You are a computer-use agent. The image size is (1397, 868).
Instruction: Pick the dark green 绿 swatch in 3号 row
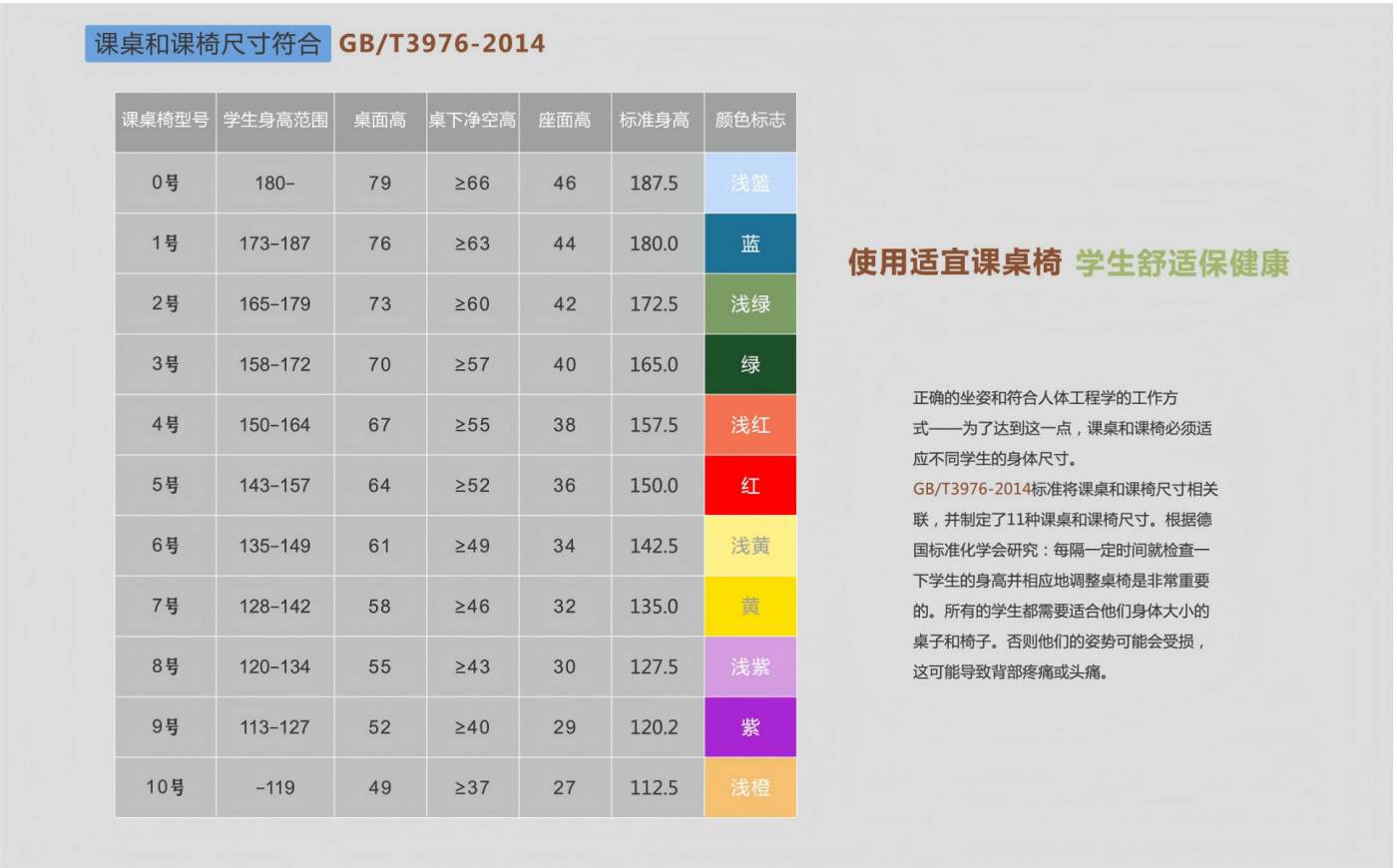[x=749, y=364]
